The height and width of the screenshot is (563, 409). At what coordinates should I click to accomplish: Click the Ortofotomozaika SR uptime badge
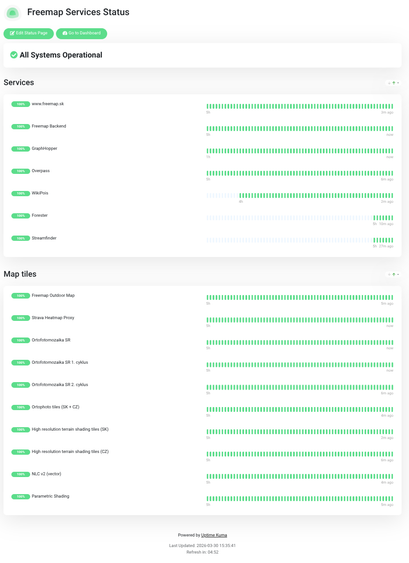pos(20,340)
